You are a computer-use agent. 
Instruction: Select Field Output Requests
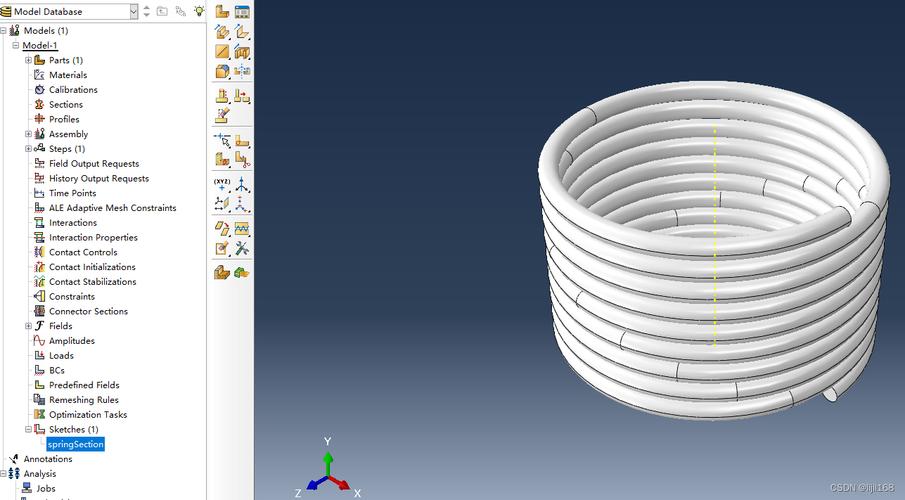click(94, 164)
